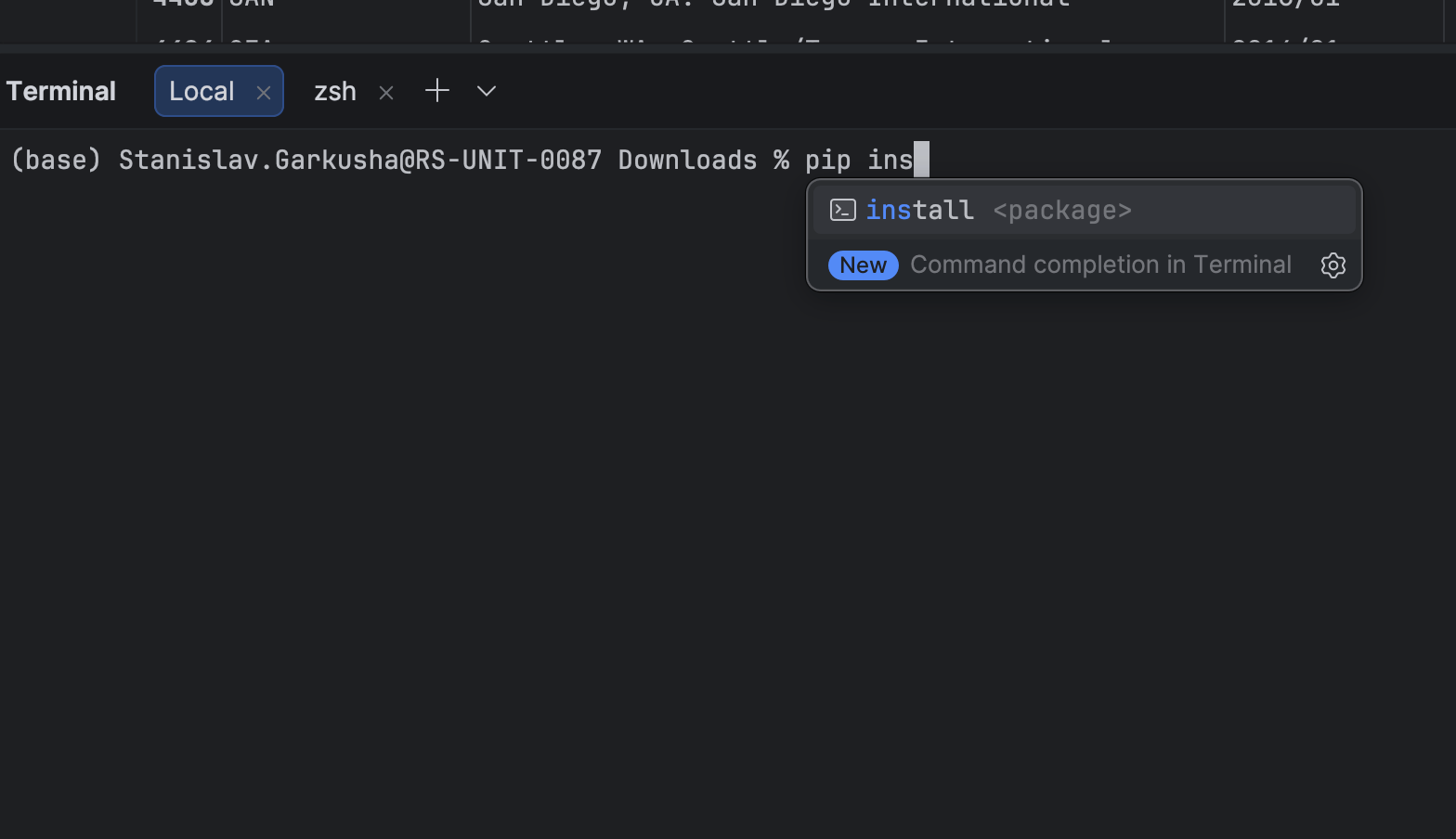Image resolution: width=1456 pixels, height=839 pixels.
Task: Expand the terminal session options chevron
Action: [487, 91]
